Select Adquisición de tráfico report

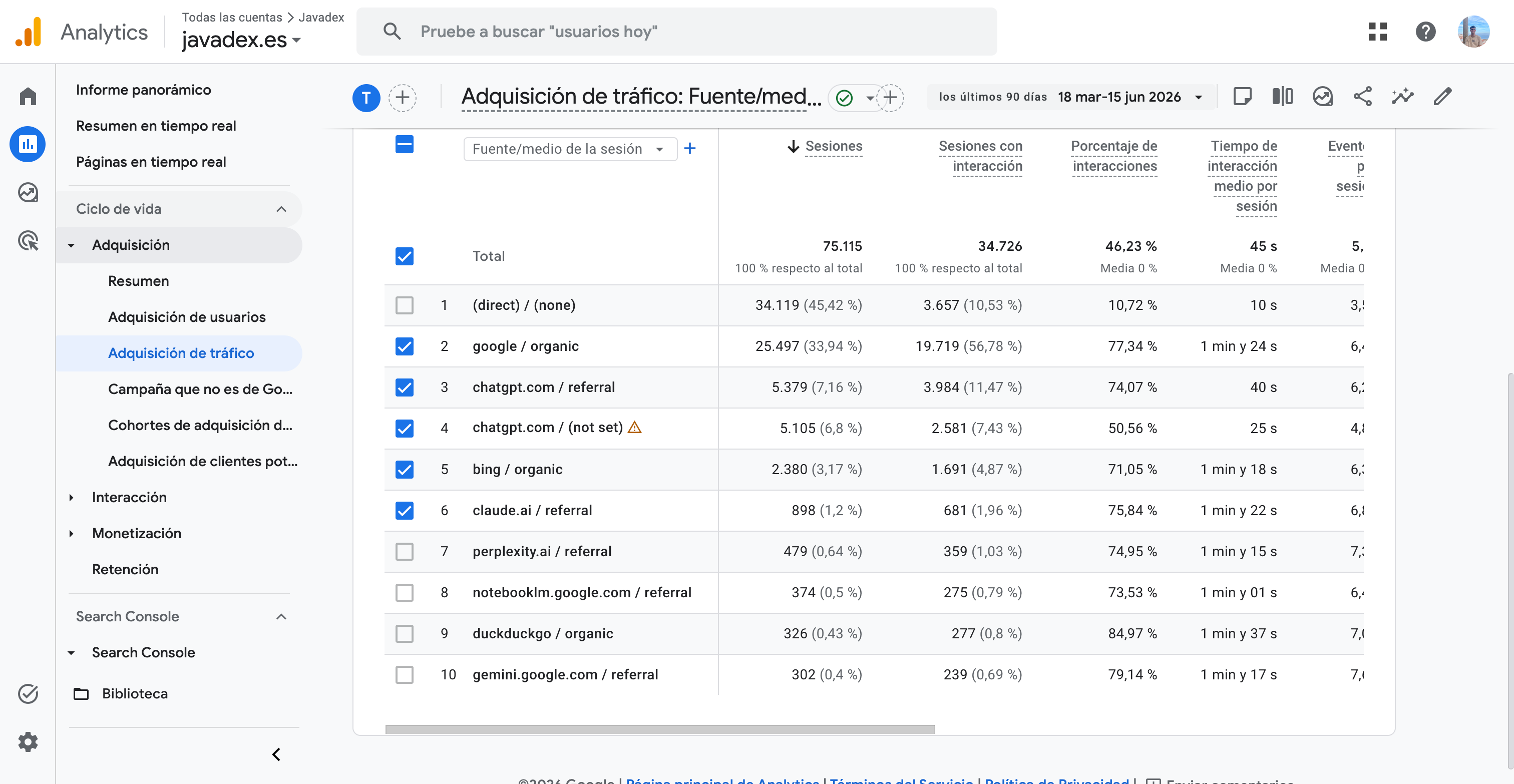[179, 353]
